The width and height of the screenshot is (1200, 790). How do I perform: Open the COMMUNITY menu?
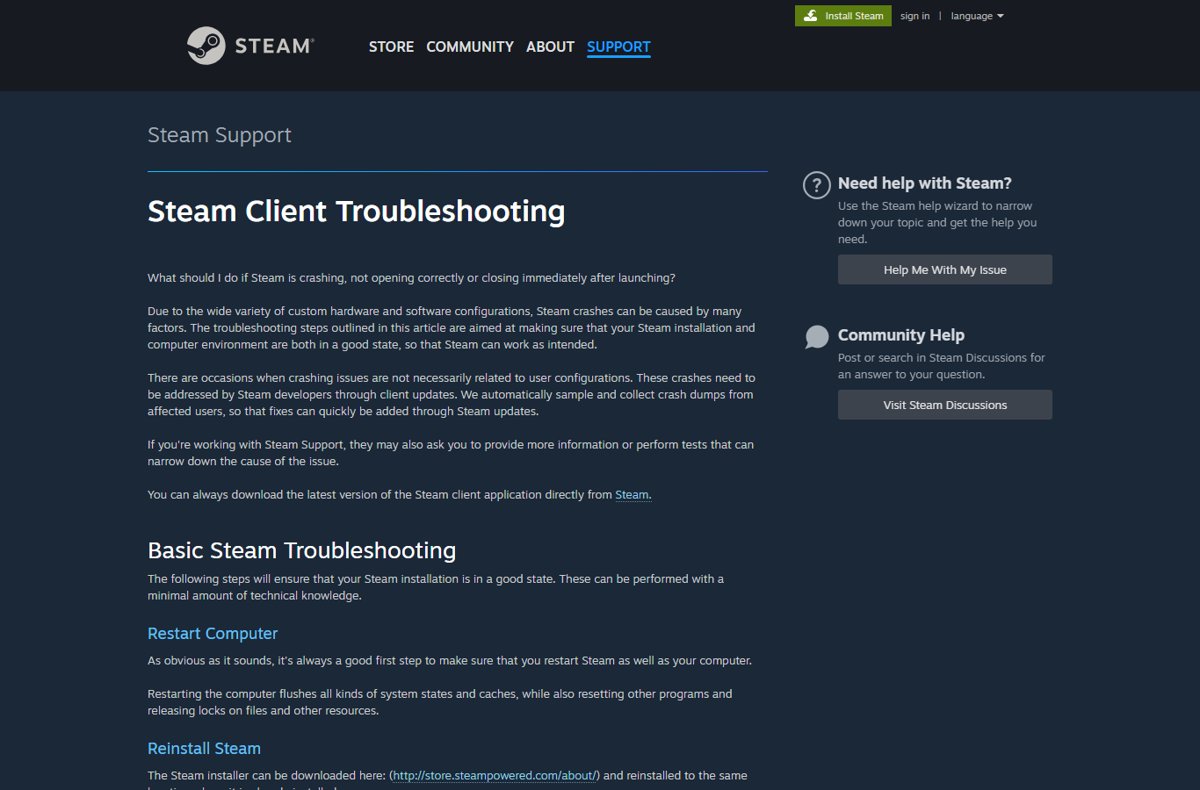[x=470, y=47]
